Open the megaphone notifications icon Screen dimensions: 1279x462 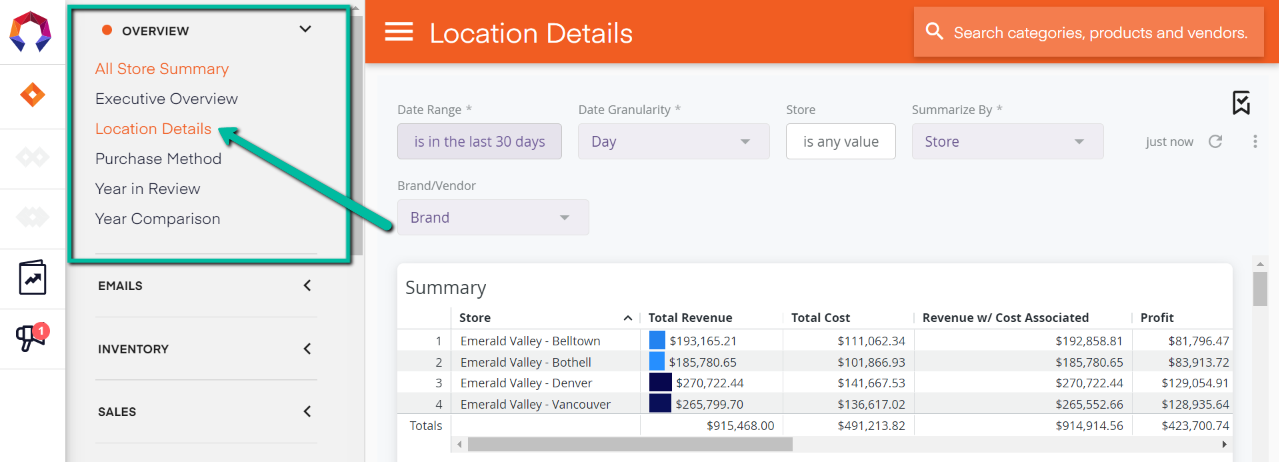(x=32, y=339)
